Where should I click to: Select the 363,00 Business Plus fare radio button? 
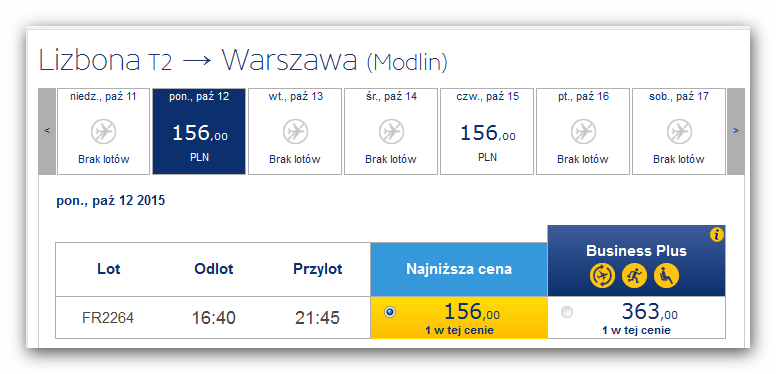[567, 312]
